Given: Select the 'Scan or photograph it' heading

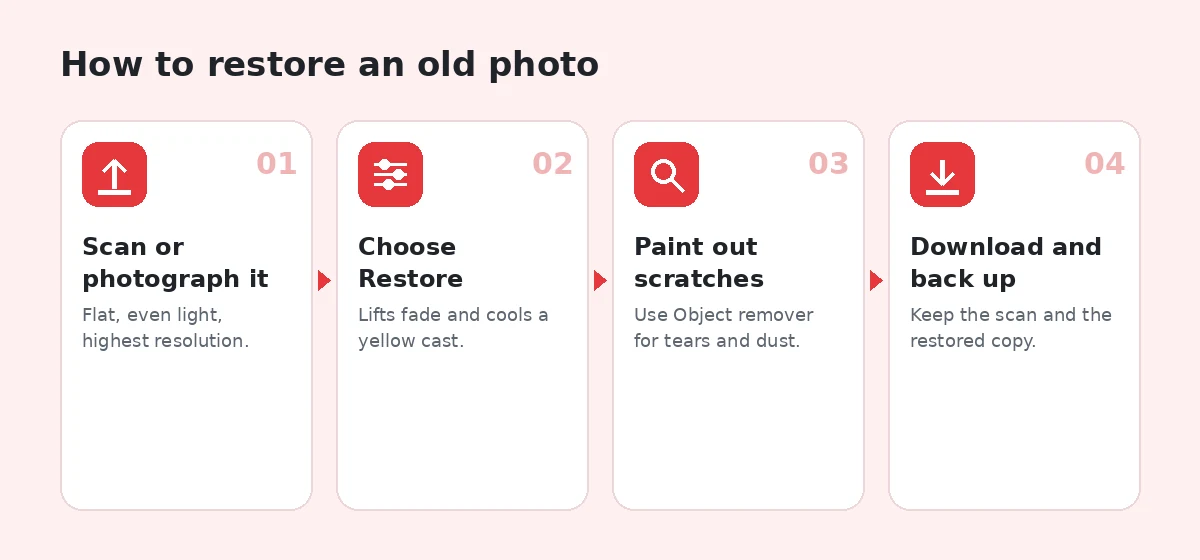Looking at the screenshot, I should coord(175,263).
